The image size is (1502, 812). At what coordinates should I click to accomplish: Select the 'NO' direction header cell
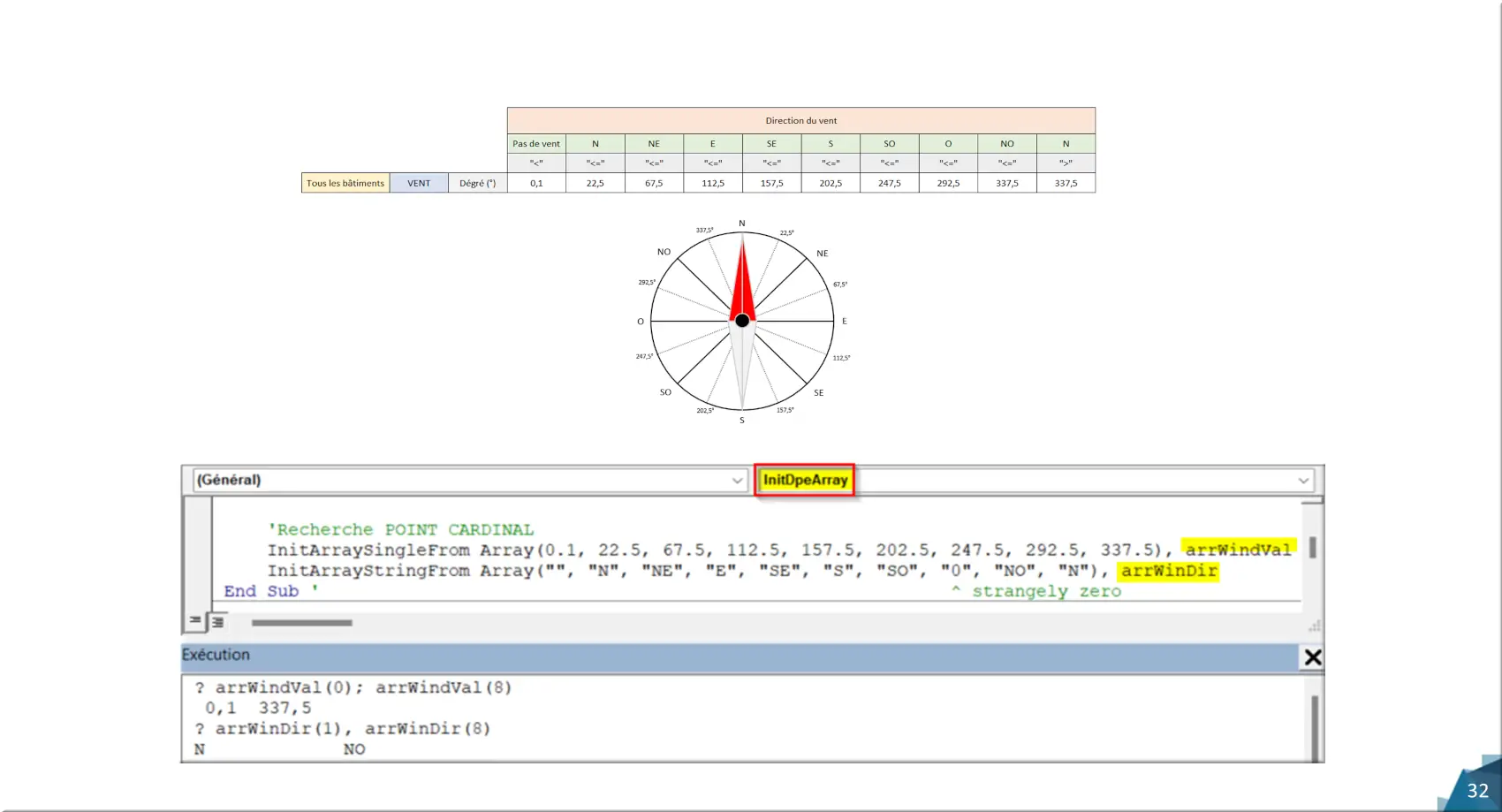1007,143
